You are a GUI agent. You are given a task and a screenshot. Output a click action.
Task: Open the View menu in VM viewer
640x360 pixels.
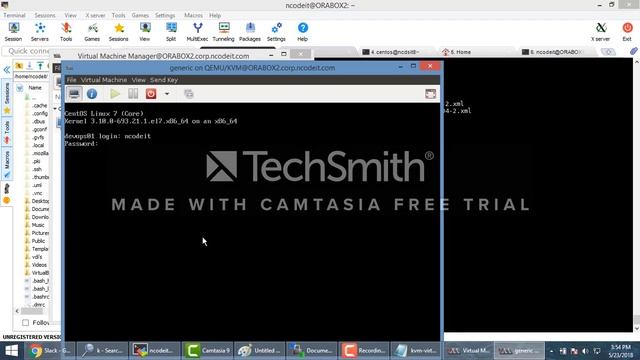pos(138,80)
